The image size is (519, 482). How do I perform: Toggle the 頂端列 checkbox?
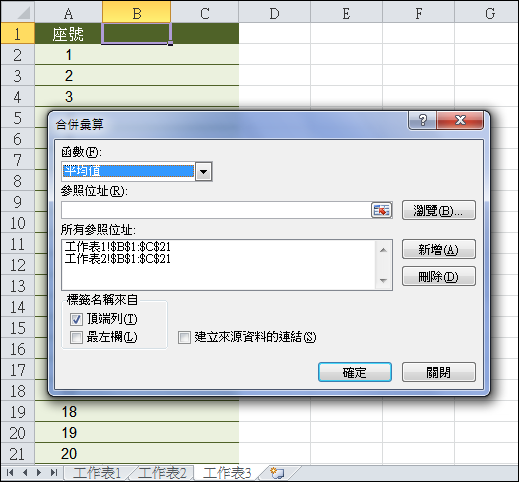tap(76, 319)
